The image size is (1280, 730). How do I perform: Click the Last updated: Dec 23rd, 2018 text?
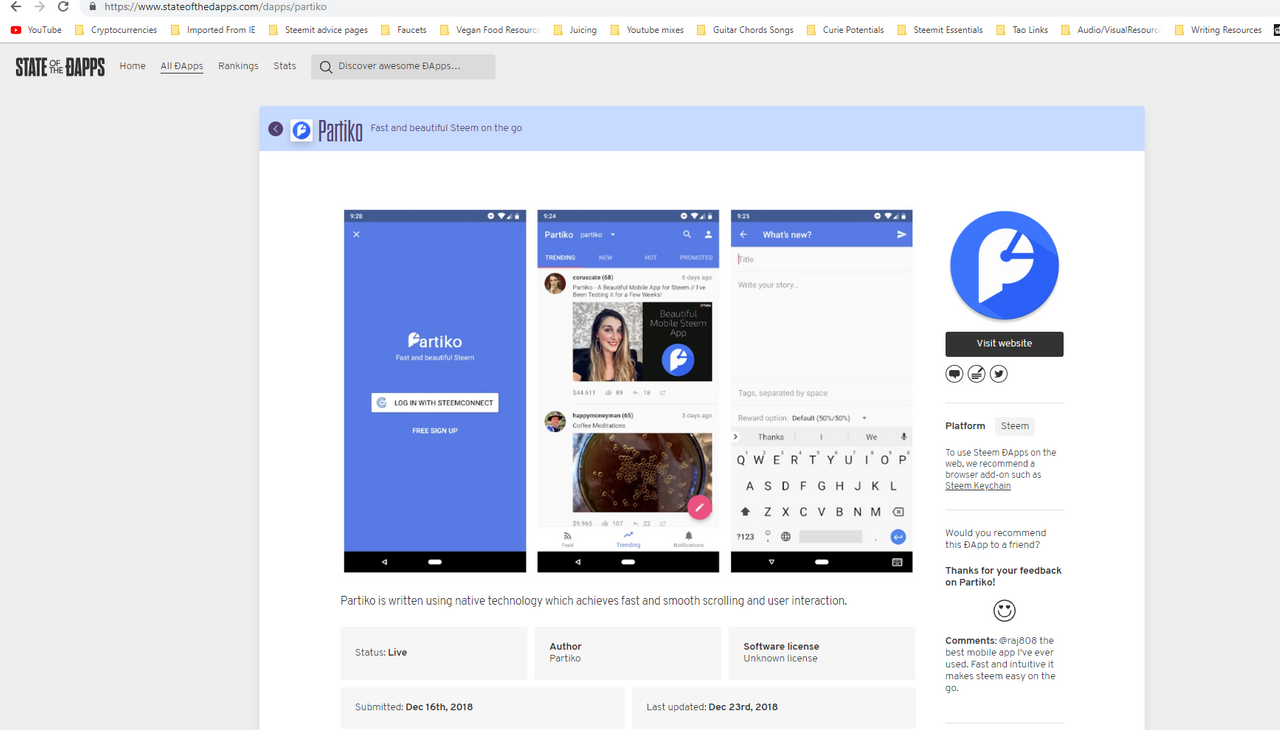pyautogui.click(x=712, y=707)
